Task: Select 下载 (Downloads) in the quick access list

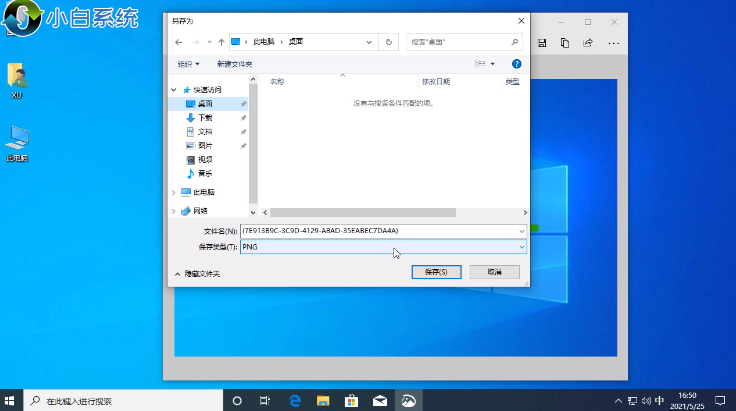Action: 204,117
